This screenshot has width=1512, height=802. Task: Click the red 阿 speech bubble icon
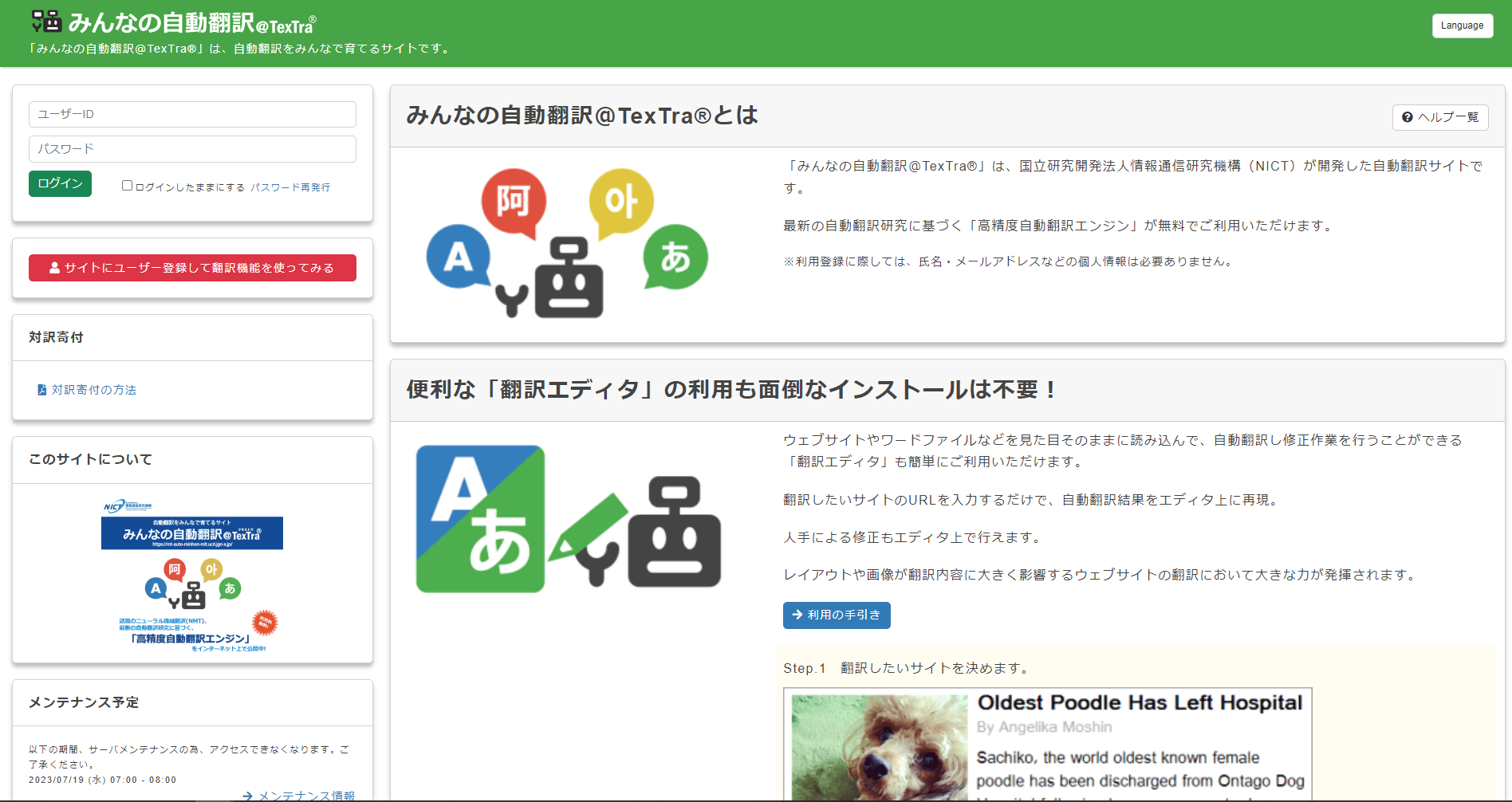(x=514, y=202)
